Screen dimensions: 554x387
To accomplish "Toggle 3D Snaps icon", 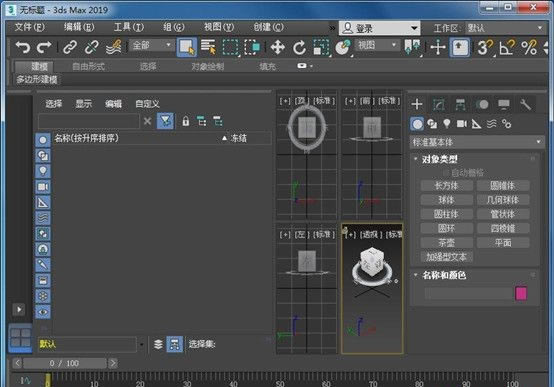I will tap(485, 47).
